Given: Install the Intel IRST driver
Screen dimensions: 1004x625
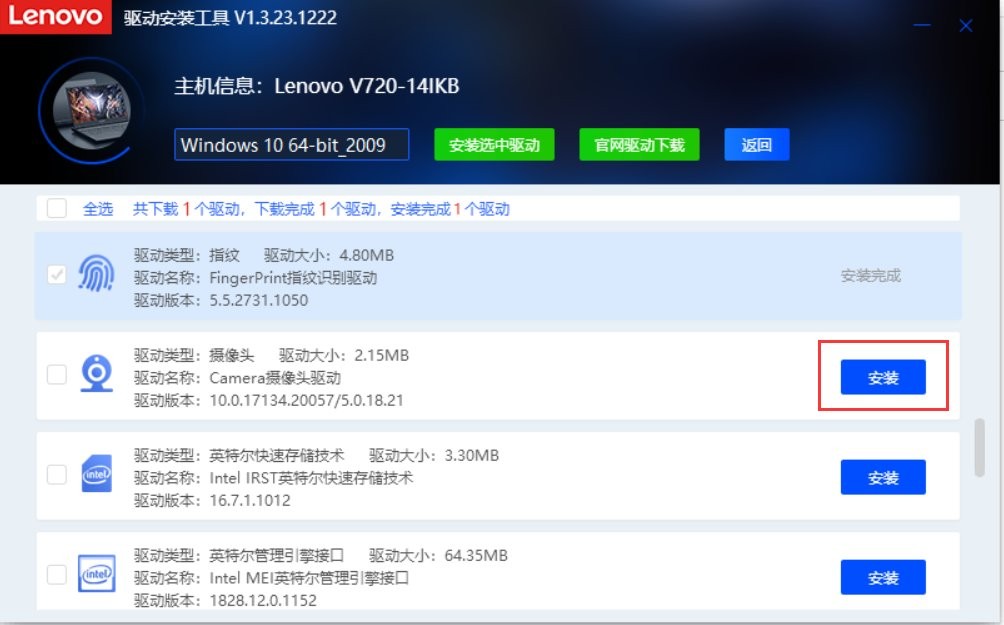Looking at the screenshot, I should 883,477.
